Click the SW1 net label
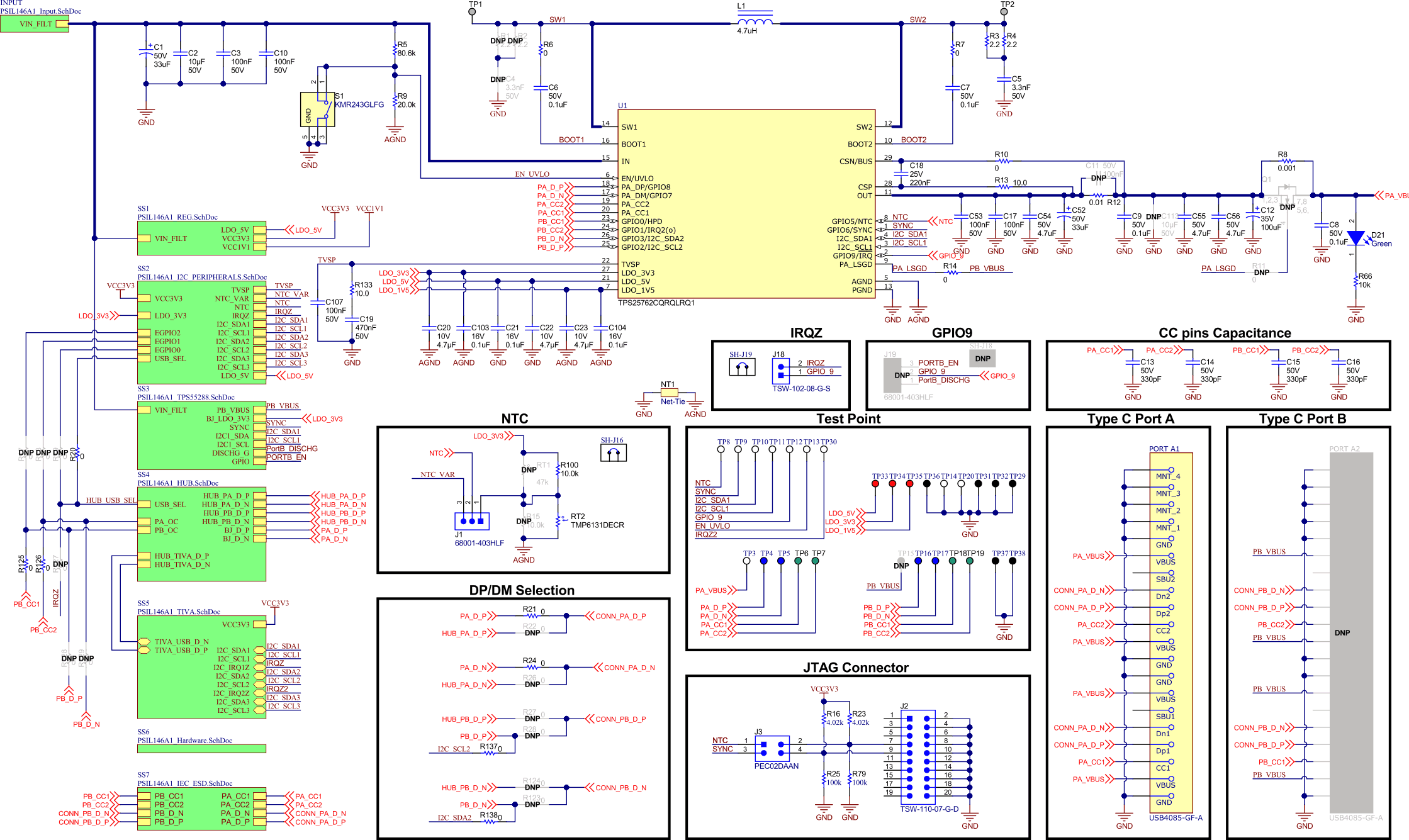This screenshot has width=1409, height=840. point(558,20)
